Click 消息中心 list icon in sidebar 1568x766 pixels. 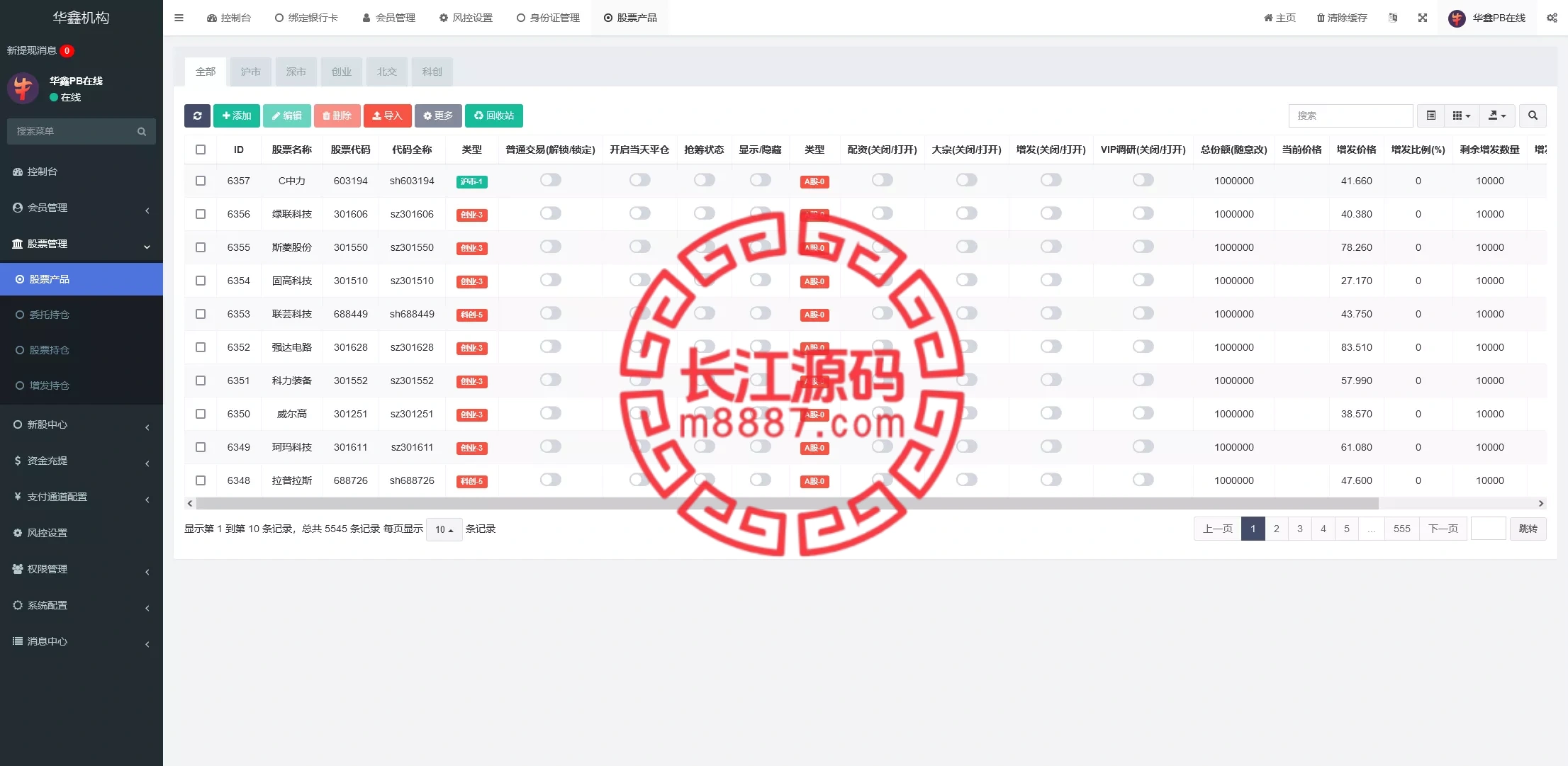tap(18, 641)
